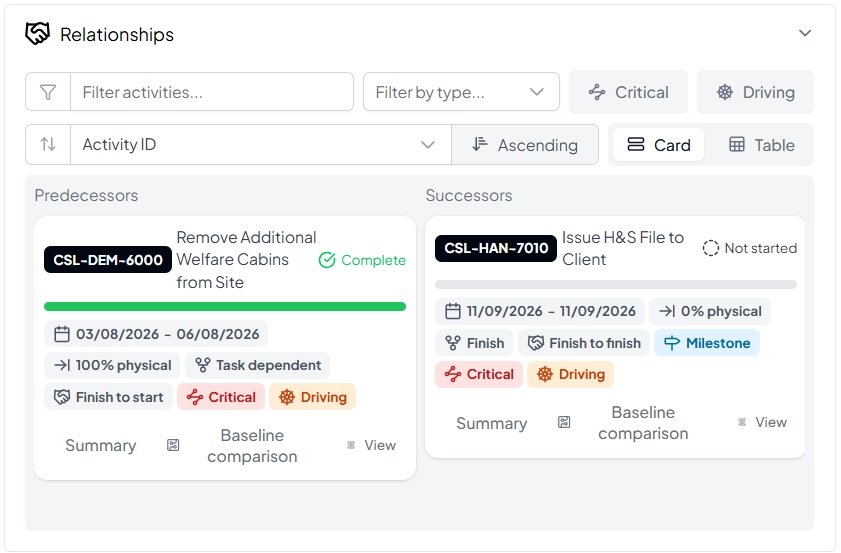Click Critical icon on CSL-DEM-6000 card
Image resolution: width=841 pixels, height=553 pixels.
point(194,397)
